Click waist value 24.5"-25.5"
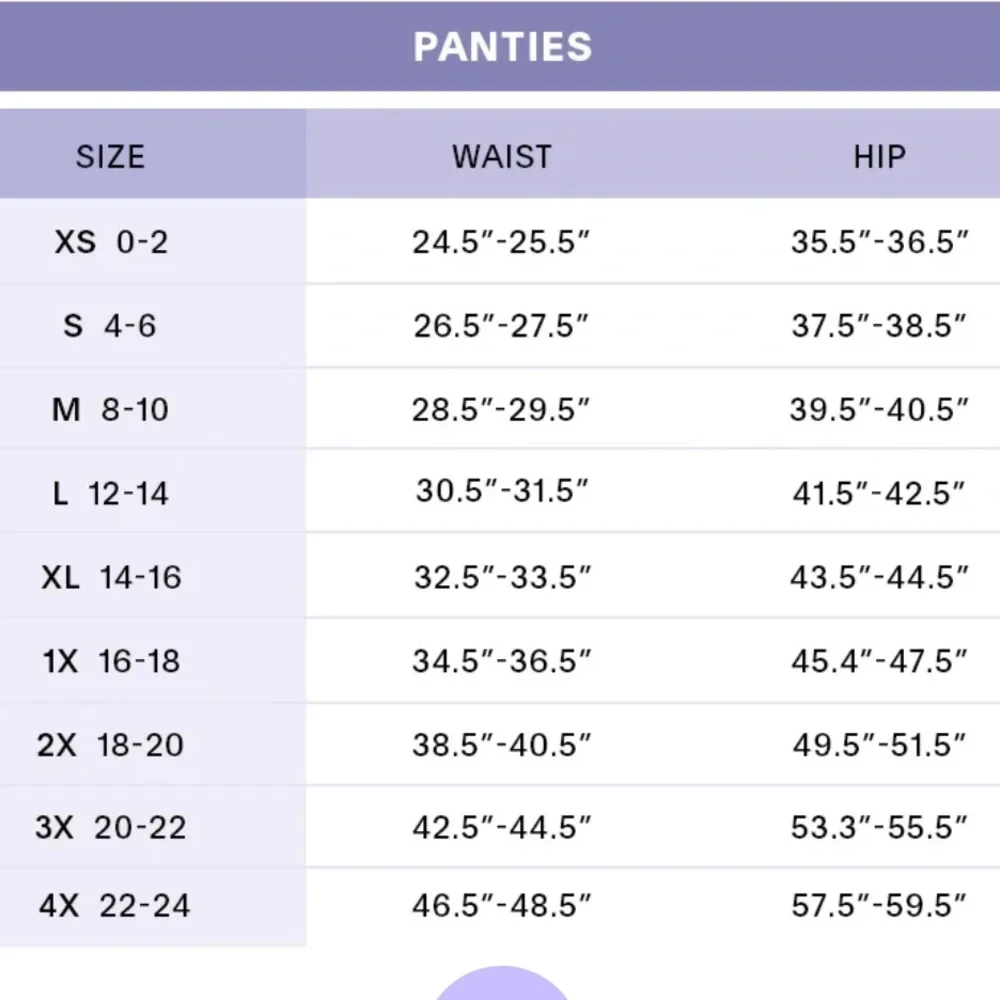 pyautogui.click(x=501, y=242)
